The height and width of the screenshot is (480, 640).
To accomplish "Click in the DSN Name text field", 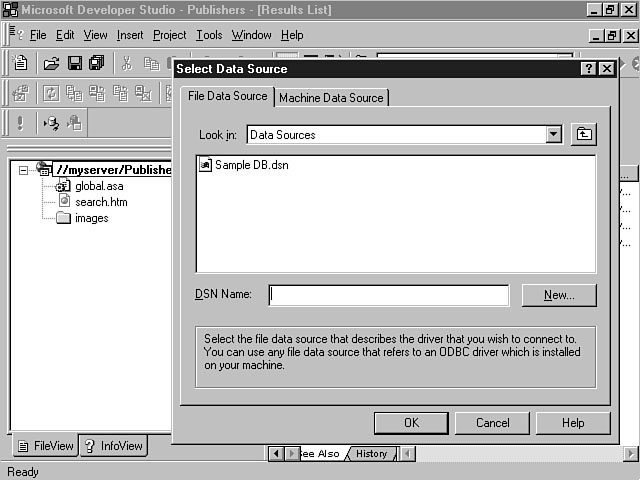I will 388,295.
